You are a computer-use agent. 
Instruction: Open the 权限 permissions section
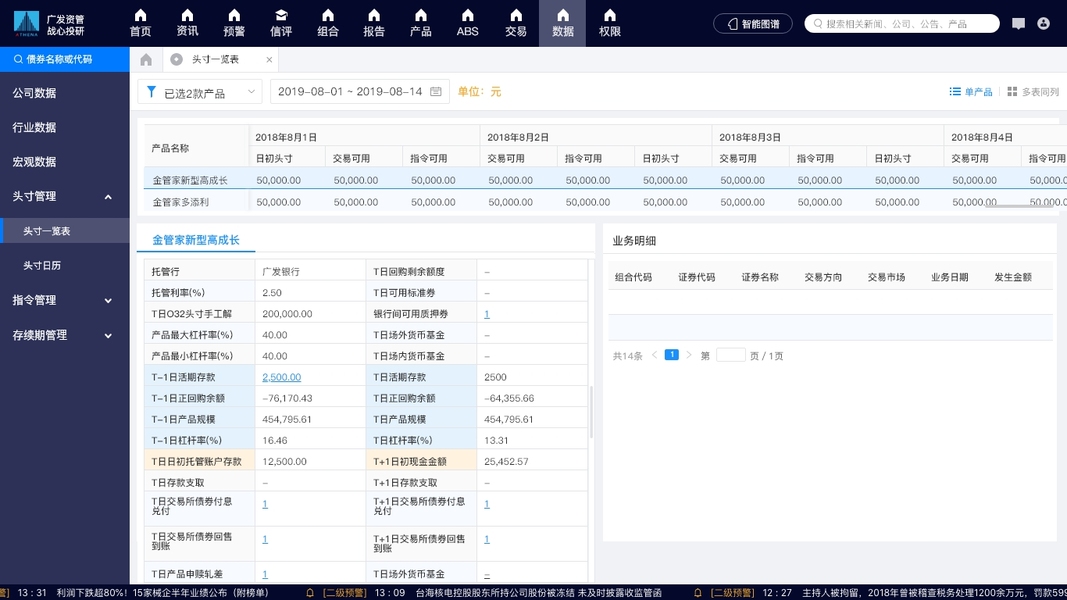(610, 23)
